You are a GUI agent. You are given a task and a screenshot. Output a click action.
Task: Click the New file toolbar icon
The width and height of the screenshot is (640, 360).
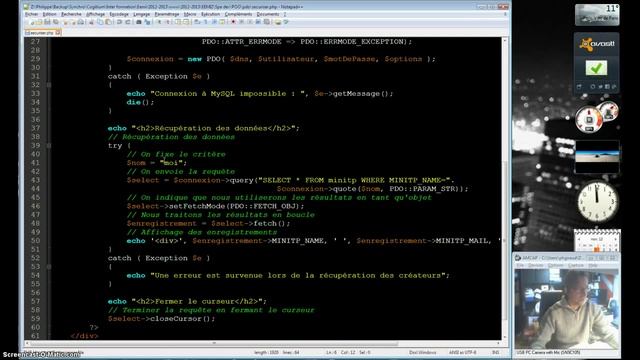click(32, 22)
